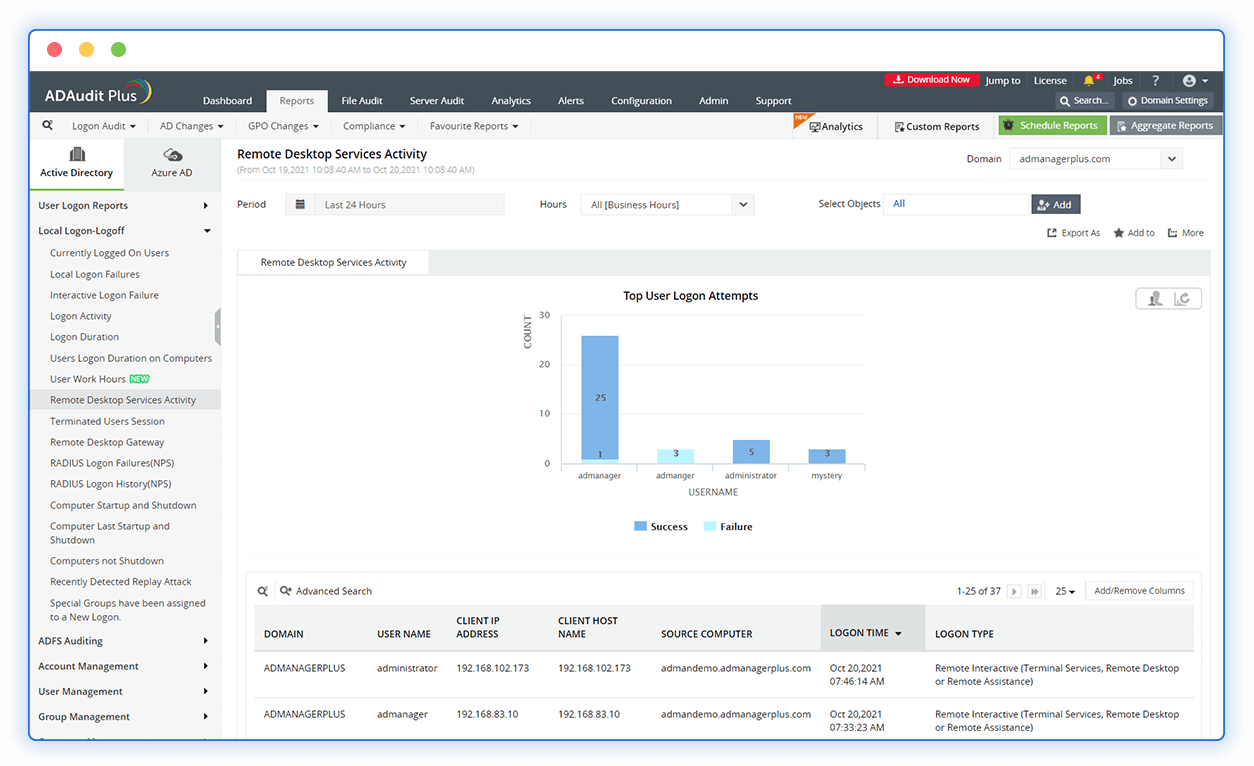
Task: Click the green Add button
Action: coord(1055,204)
